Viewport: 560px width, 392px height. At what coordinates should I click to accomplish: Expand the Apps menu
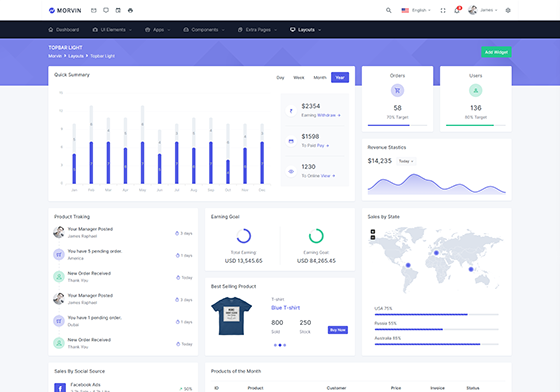158,30
